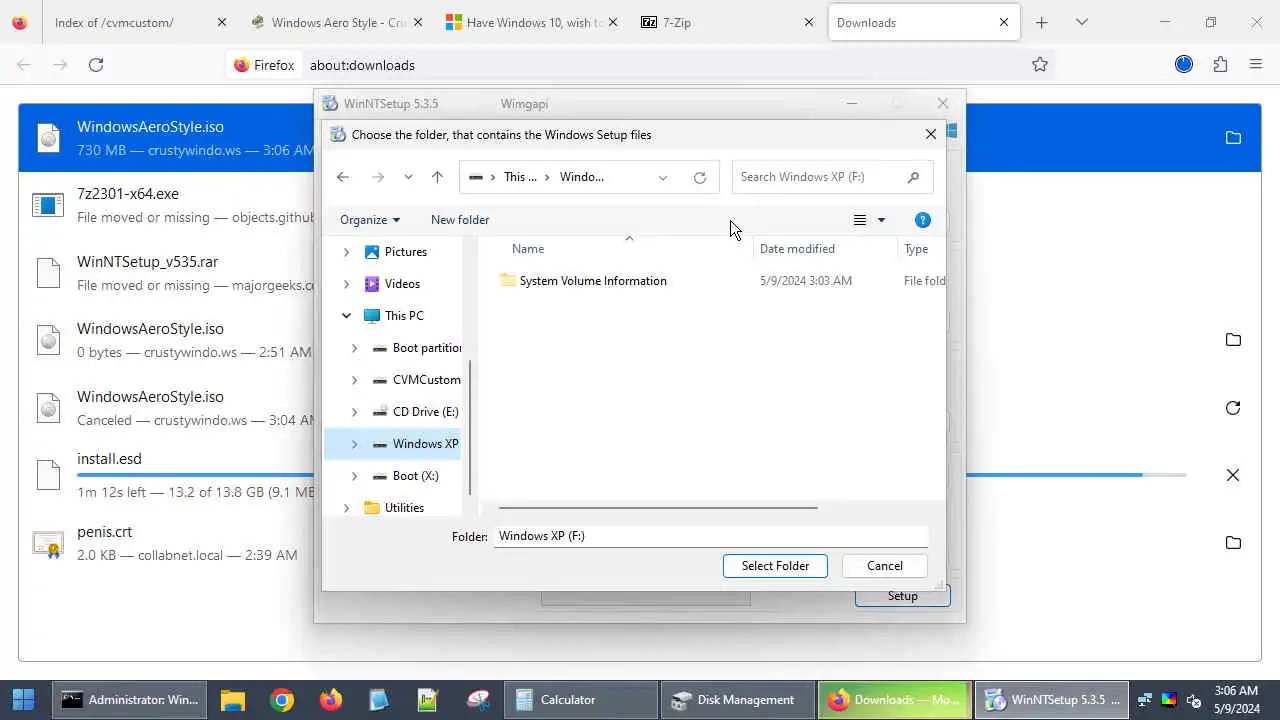Viewport: 1280px width, 720px height.
Task: Switch to Have Windows 10 tab
Action: (532, 22)
